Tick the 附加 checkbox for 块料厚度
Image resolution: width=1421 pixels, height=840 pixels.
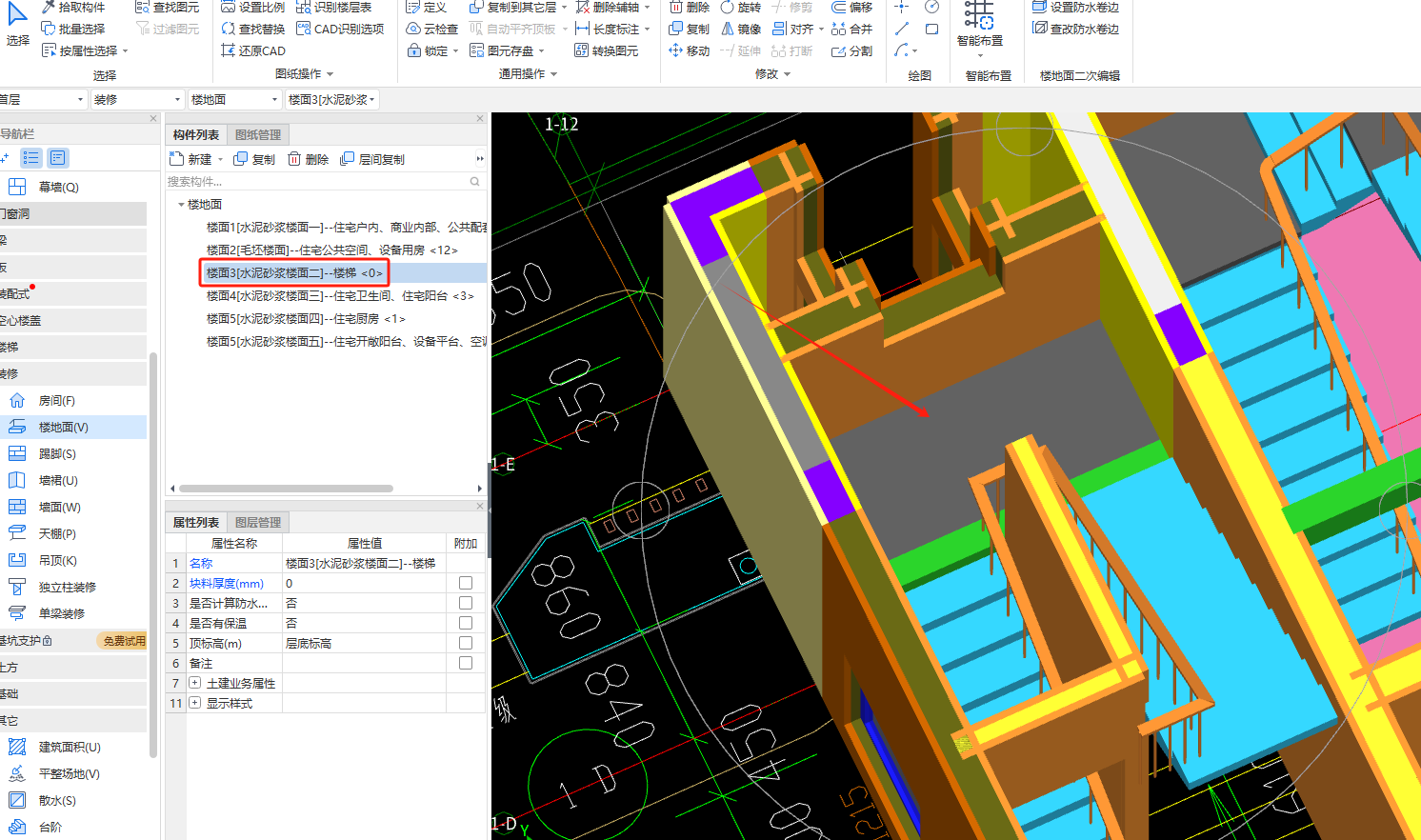click(x=466, y=583)
